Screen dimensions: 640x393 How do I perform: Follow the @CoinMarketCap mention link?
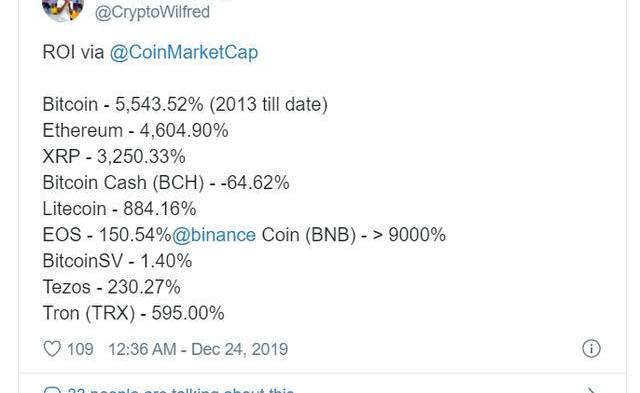pos(184,52)
